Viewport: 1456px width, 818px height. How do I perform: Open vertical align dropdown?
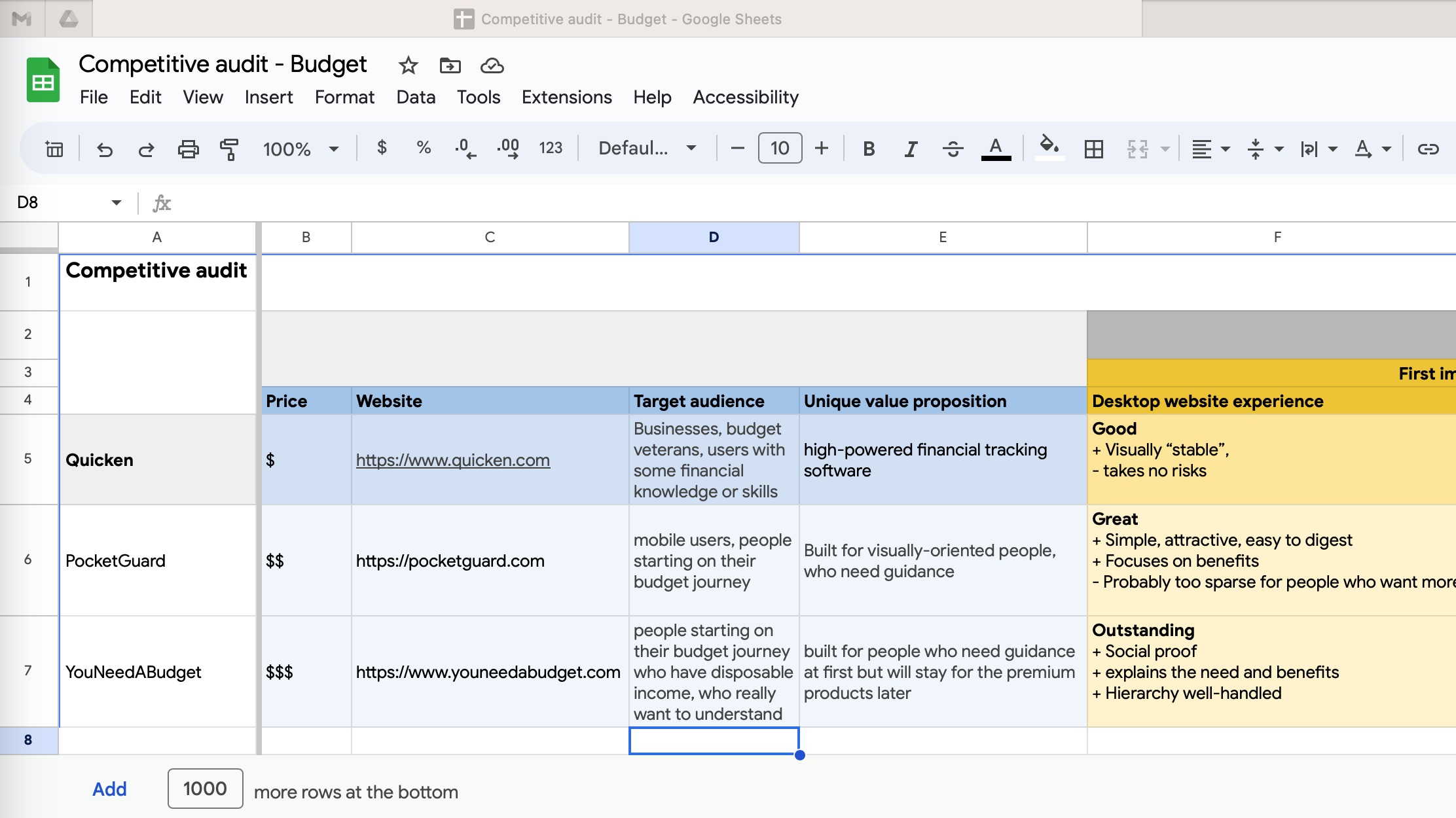[x=1265, y=149]
